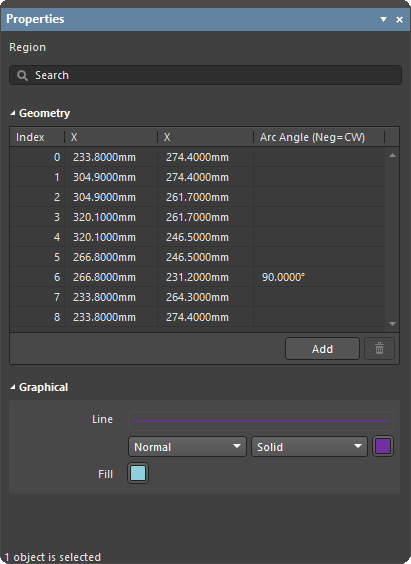Click into the Search field
This screenshot has height=564, width=411.
tap(205, 75)
